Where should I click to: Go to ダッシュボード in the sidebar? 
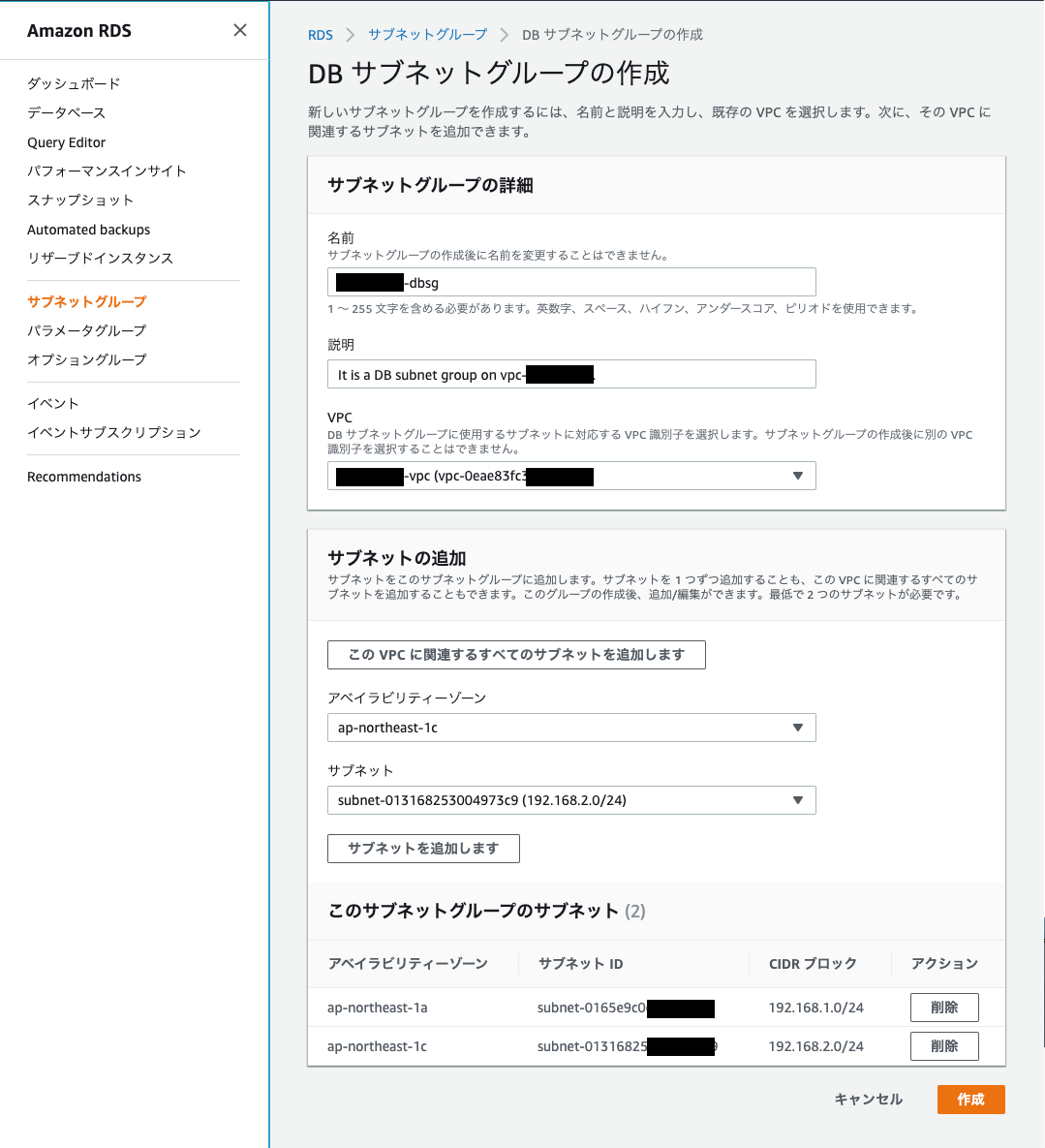pyautogui.click(x=73, y=83)
